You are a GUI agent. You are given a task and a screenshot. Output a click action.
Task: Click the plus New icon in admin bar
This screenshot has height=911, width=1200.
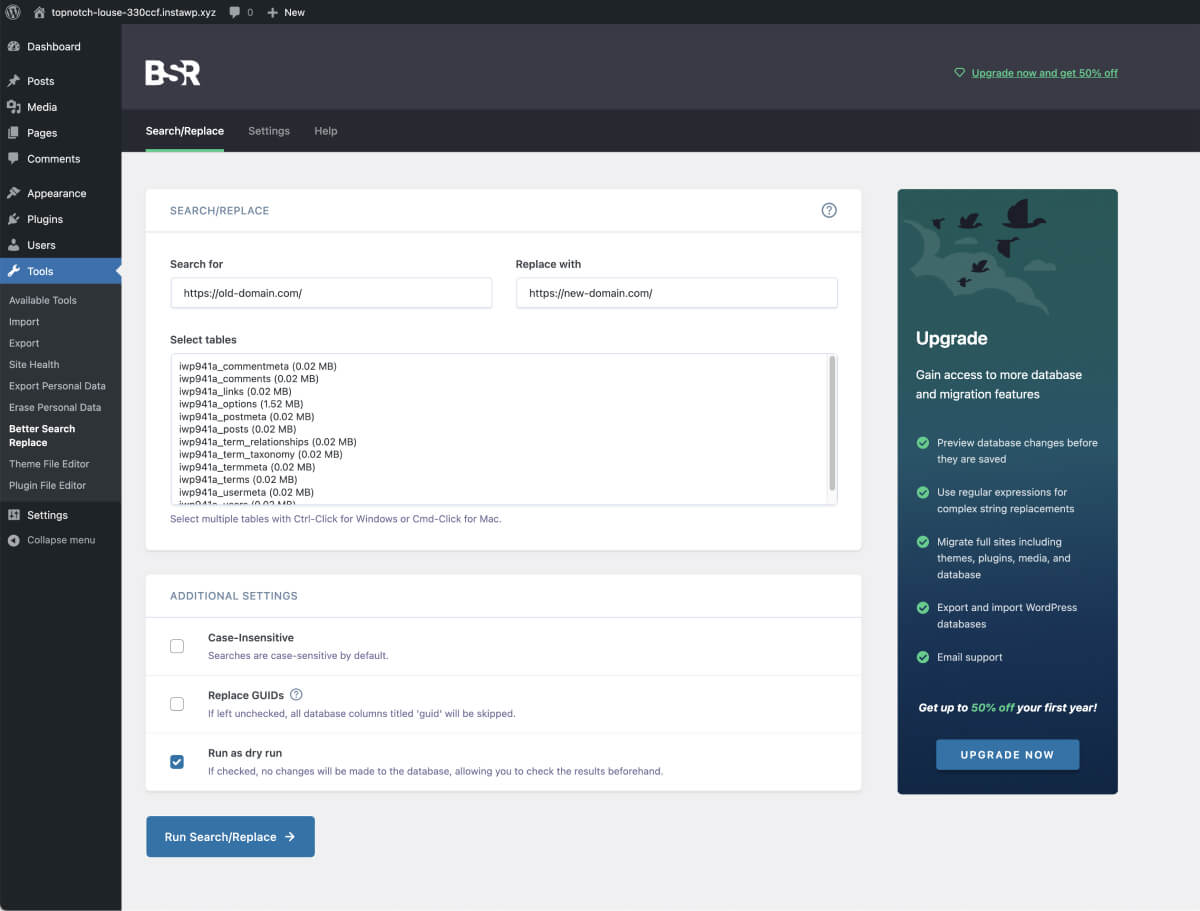coord(272,12)
